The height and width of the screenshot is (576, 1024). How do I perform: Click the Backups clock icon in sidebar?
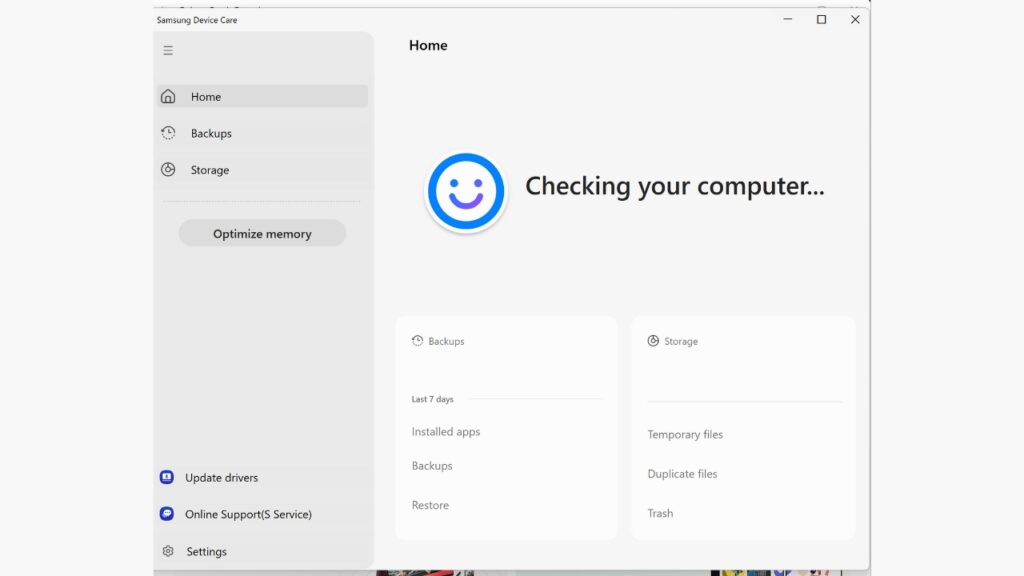tap(168, 133)
